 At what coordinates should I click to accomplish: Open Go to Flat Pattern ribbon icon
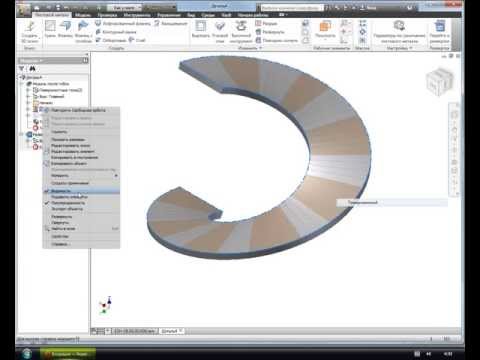click(439, 32)
